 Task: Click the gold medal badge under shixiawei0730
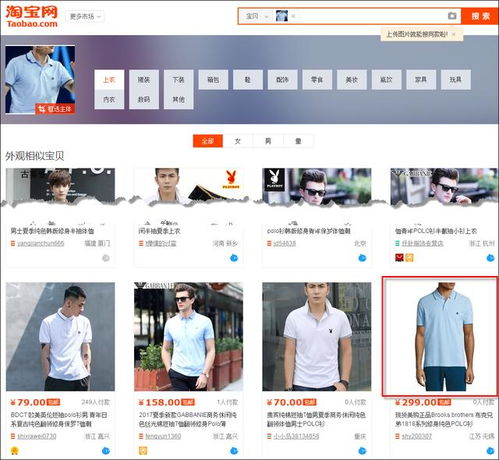pos(15,451)
